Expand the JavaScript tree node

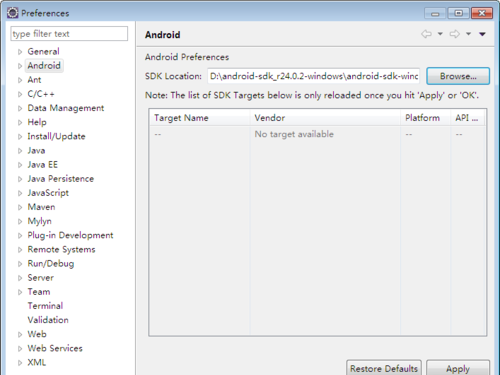tap(20, 193)
